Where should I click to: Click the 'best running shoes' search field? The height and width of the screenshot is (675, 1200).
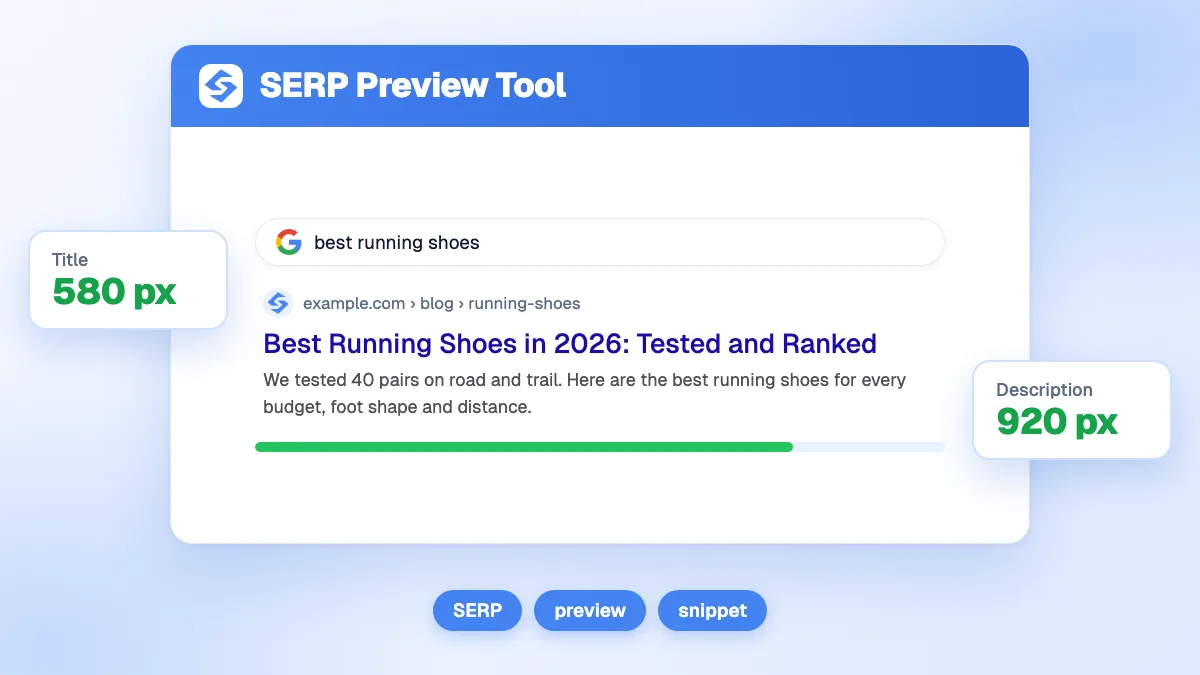pos(600,242)
